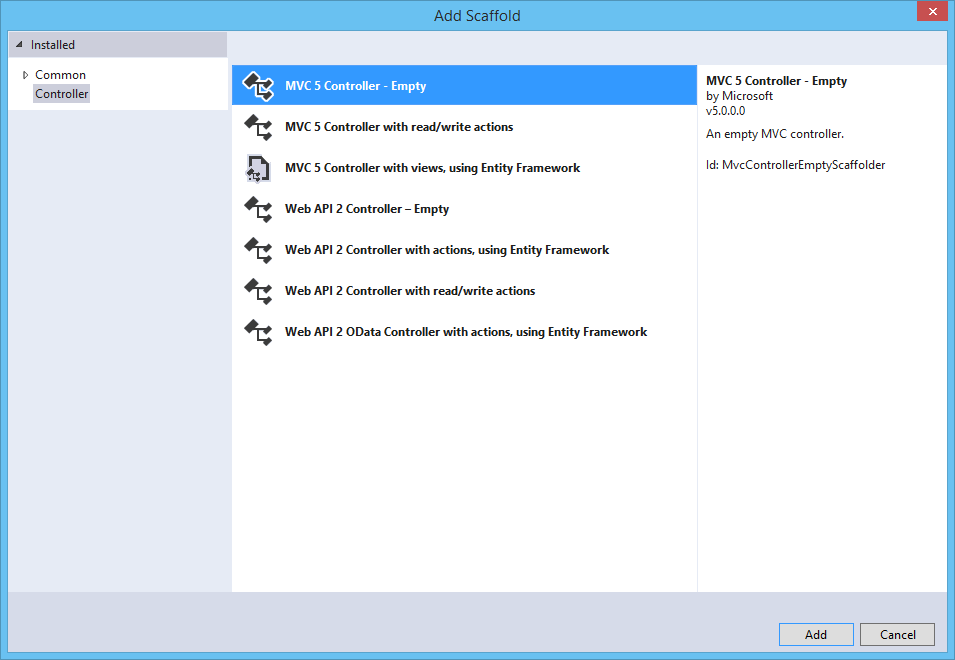
Task: Select MVC 5 Controller - Empty list entry
Action: pyautogui.click(x=464, y=85)
